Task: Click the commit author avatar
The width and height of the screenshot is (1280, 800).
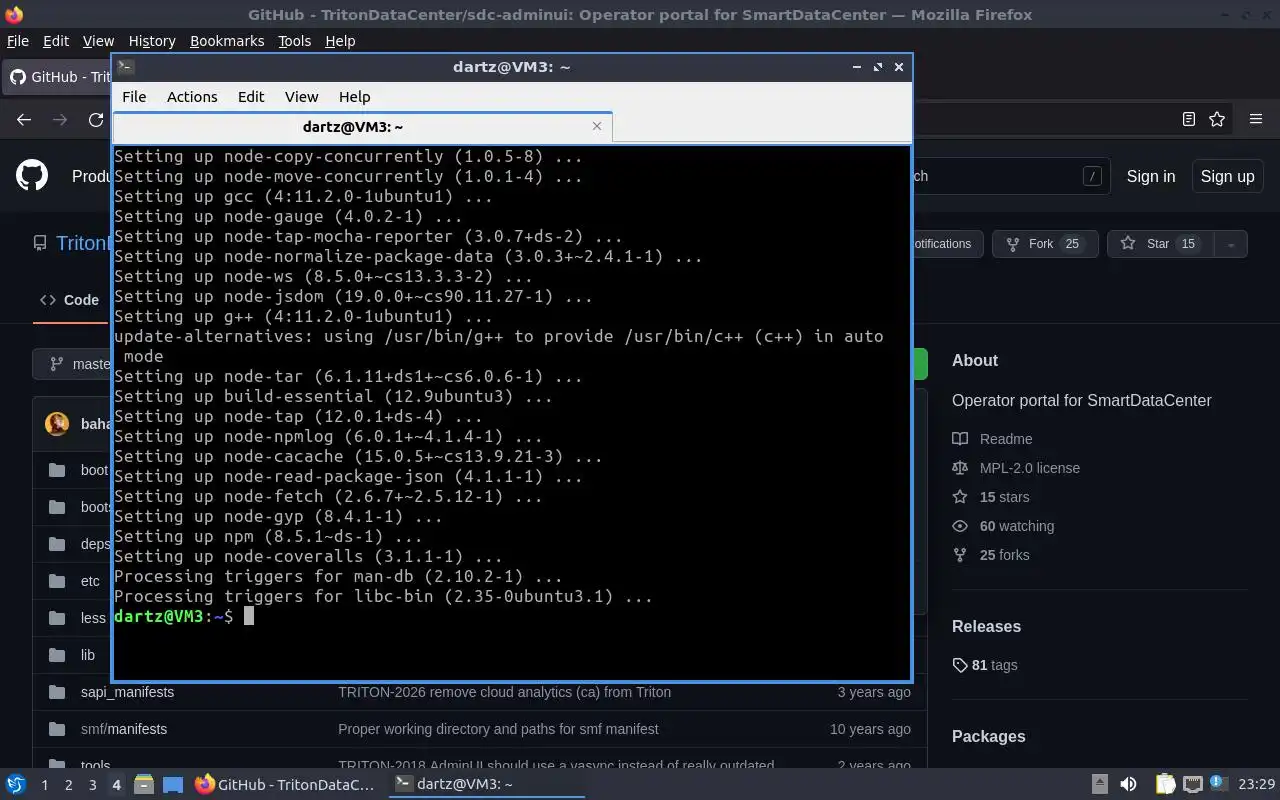Action: tap(57, 424)
